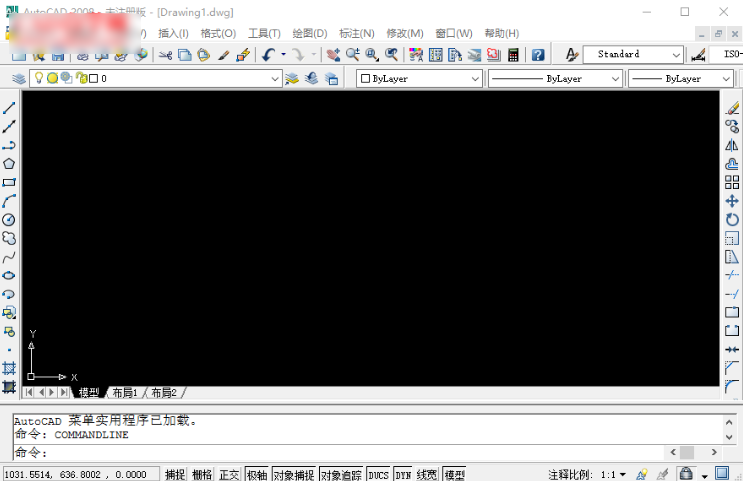This screenshot has width=743, height=481.
Task: Toggle 线宽 lineweight display
Action: pos(427,474)
